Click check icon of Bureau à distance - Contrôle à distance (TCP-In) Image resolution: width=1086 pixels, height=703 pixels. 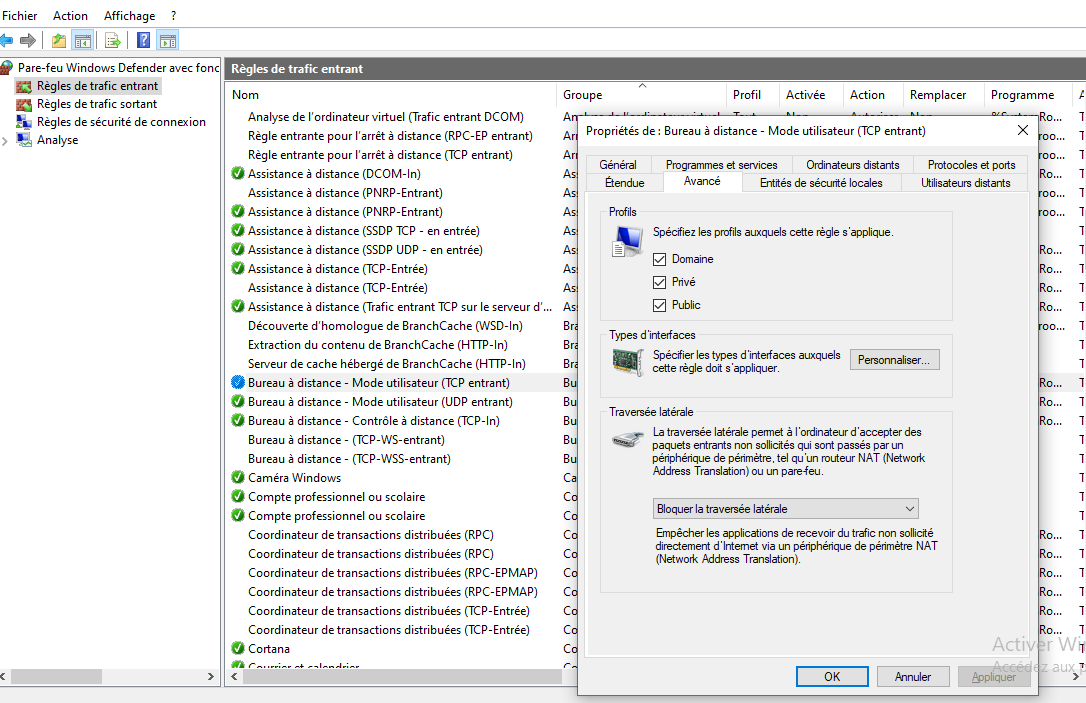tap(238, 420)
